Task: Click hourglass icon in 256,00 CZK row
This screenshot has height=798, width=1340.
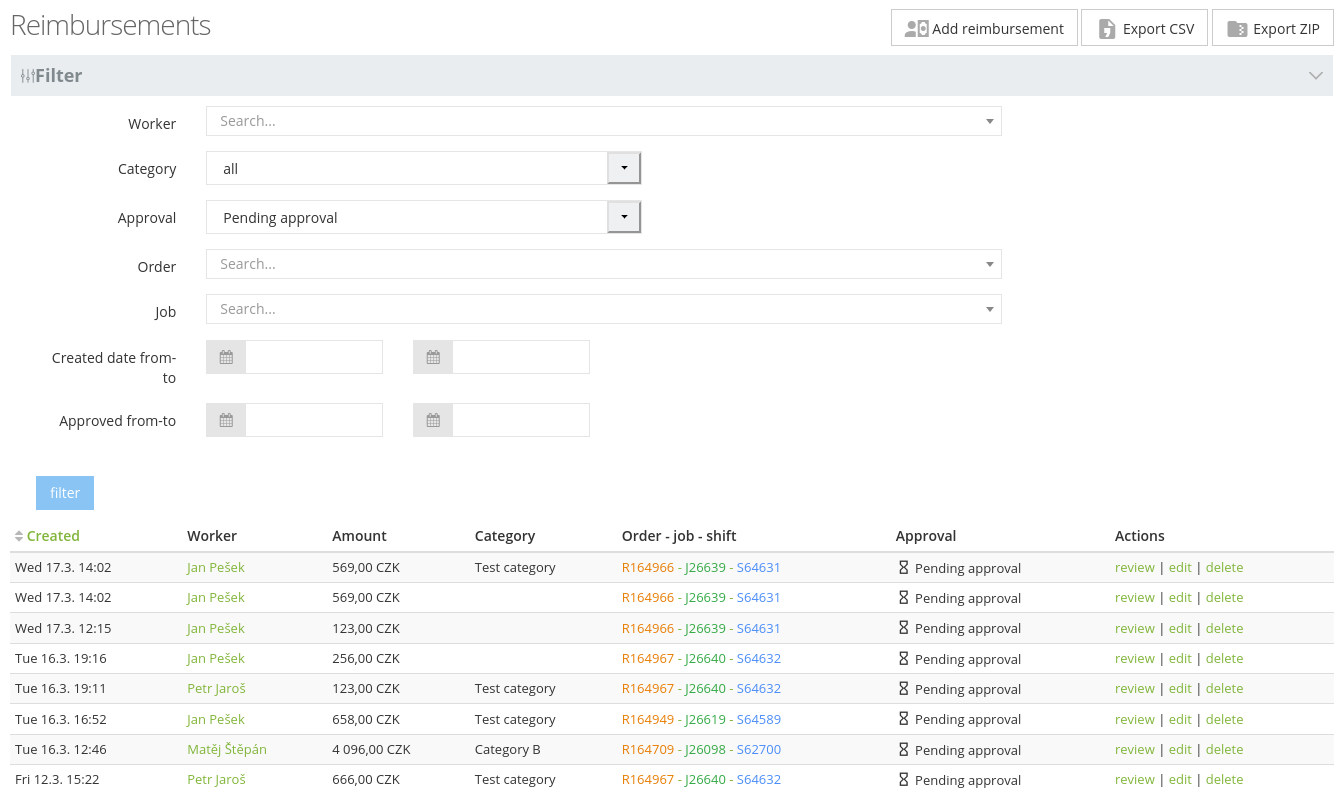Action: (x=903, y=658)
